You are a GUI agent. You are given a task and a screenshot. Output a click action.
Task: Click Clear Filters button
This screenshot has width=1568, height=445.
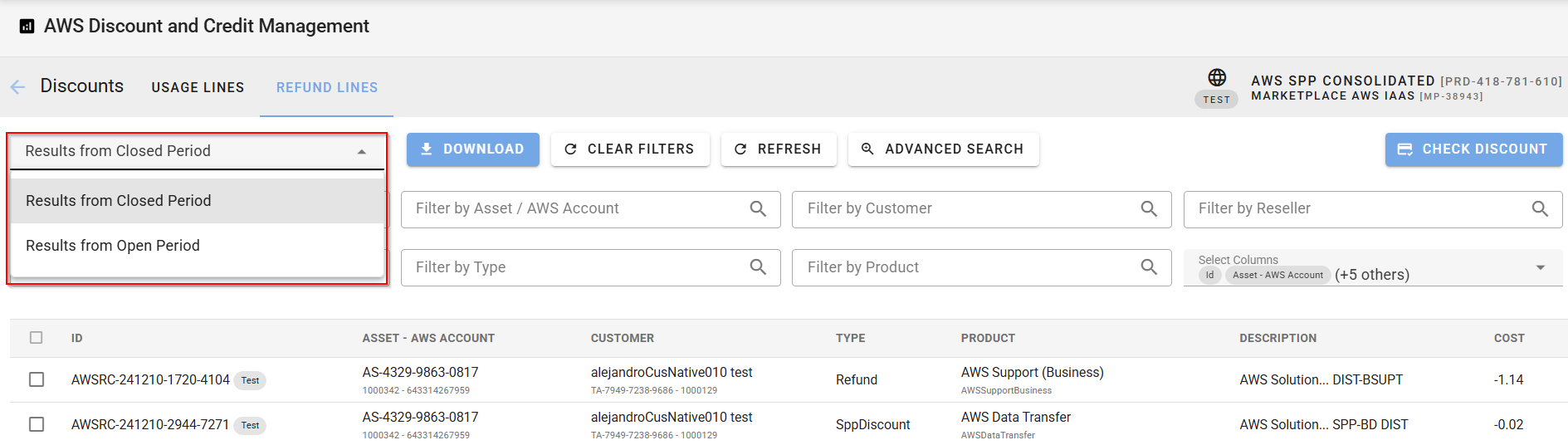tap(630, 149)
